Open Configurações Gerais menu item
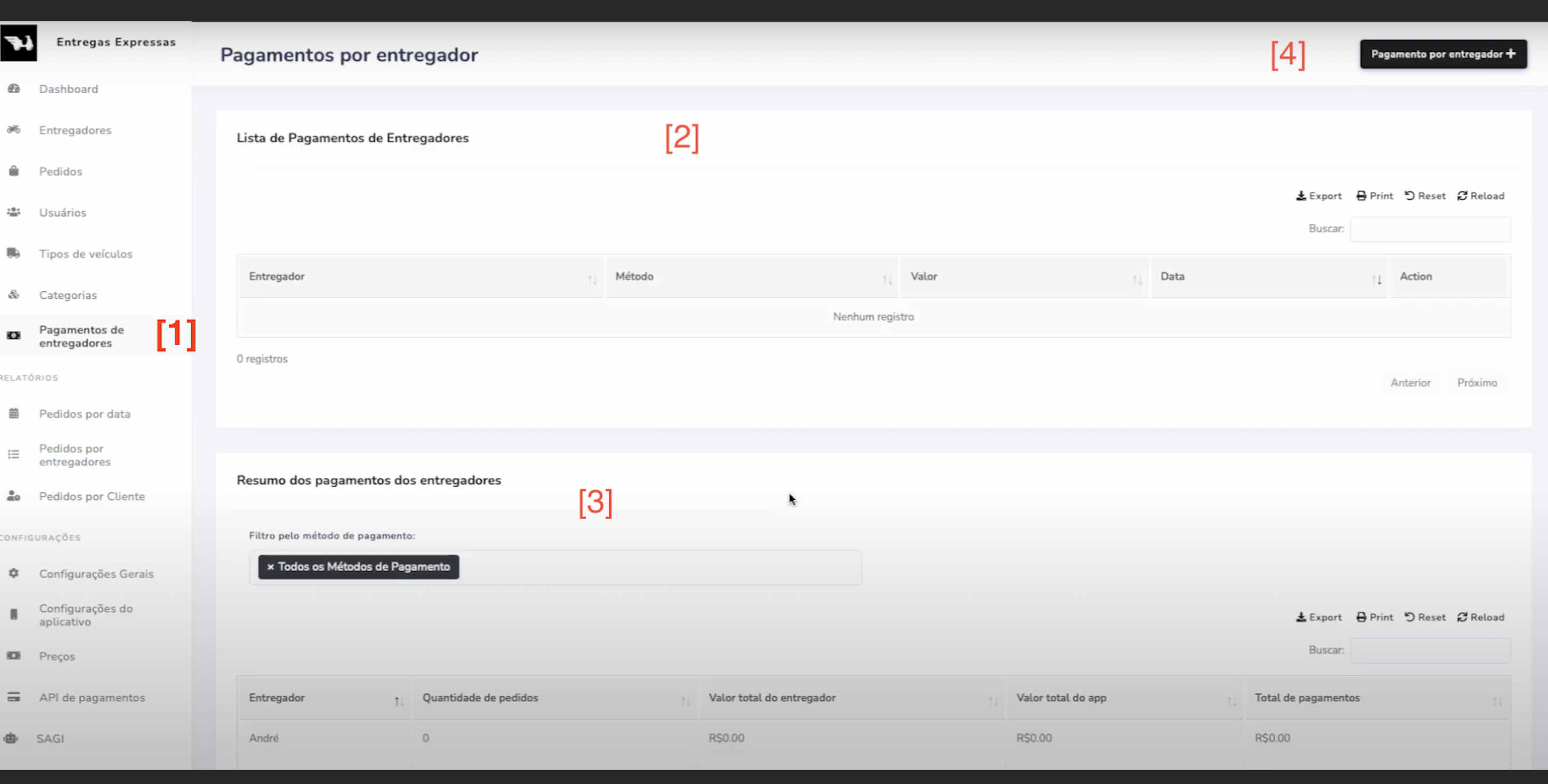1548x784 pixels. coord(96,574)
